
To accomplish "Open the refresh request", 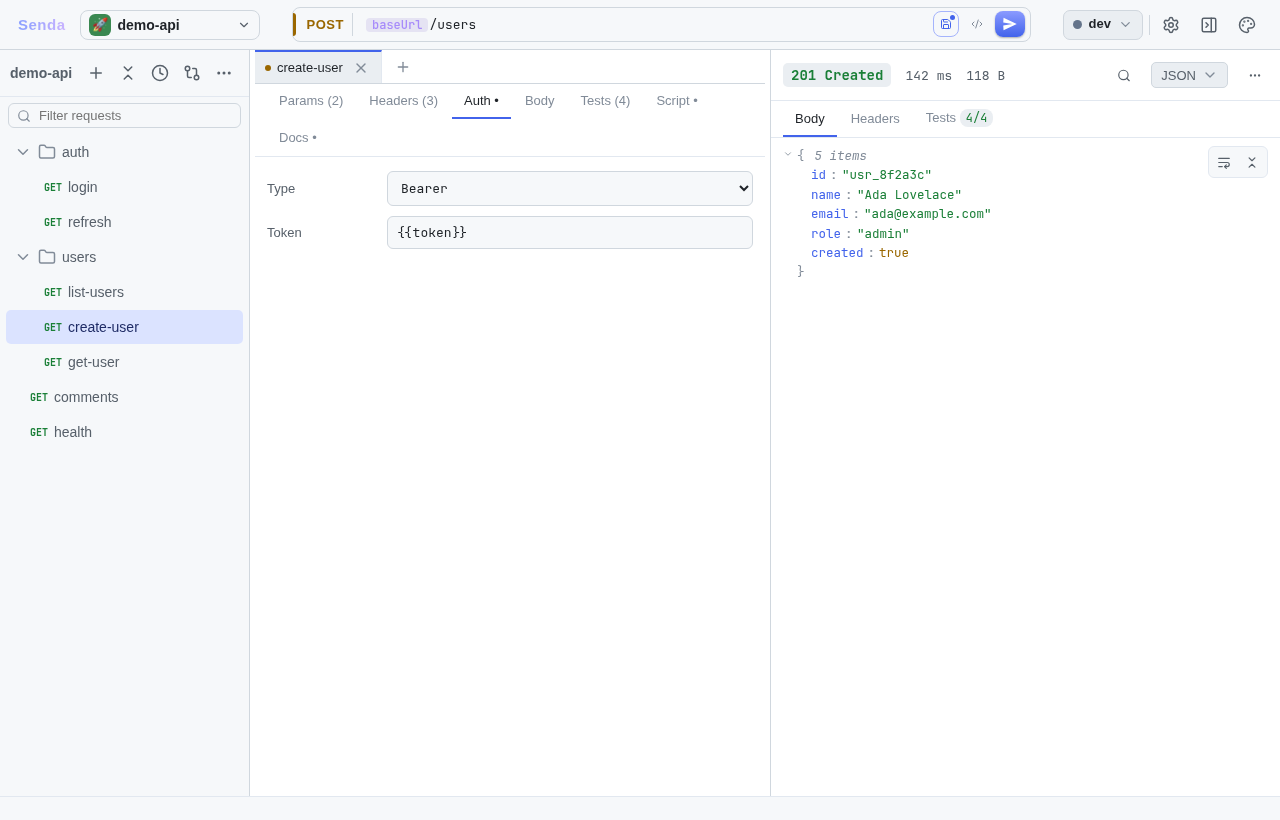I will click(124, 222).
